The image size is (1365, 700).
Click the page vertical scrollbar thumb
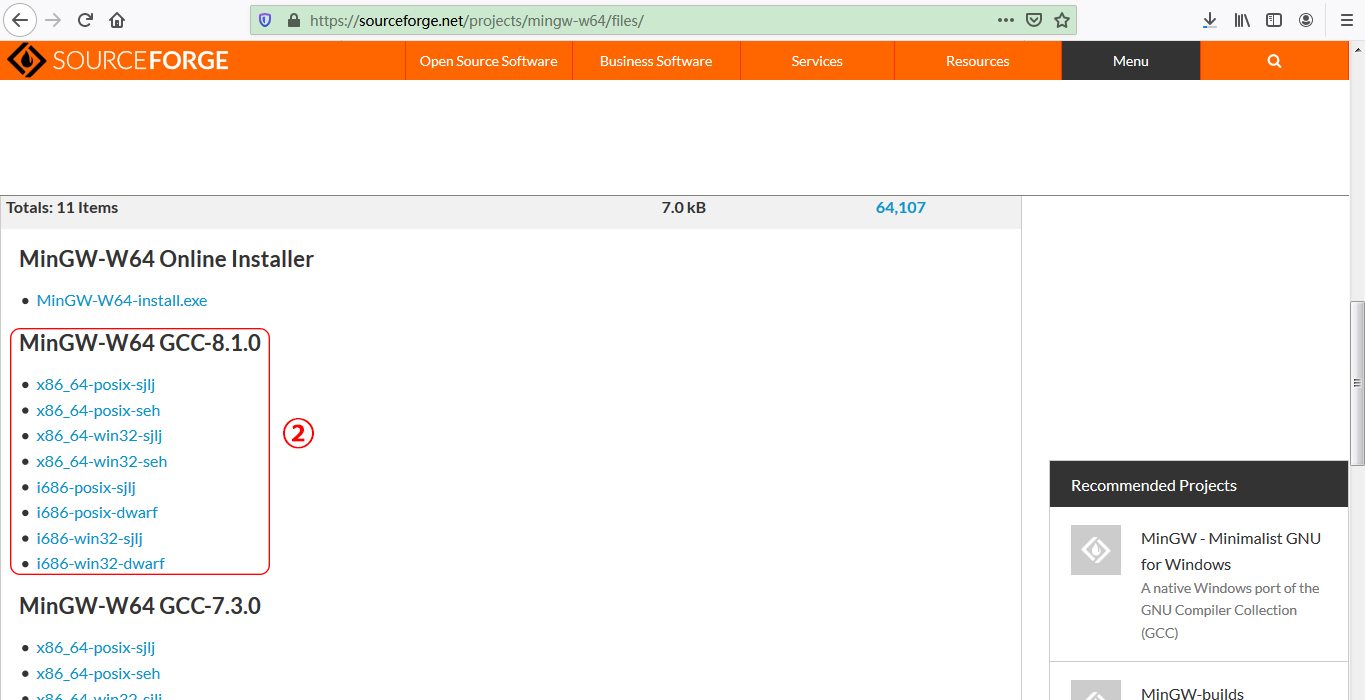(x=1357, y=383)
